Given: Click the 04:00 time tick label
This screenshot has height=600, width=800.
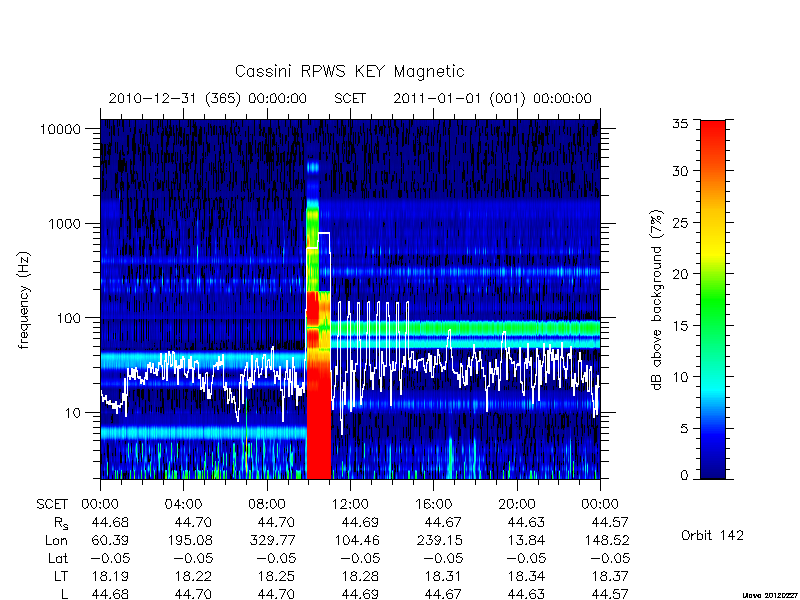Looking at the screenshot, I should (183, 504).
